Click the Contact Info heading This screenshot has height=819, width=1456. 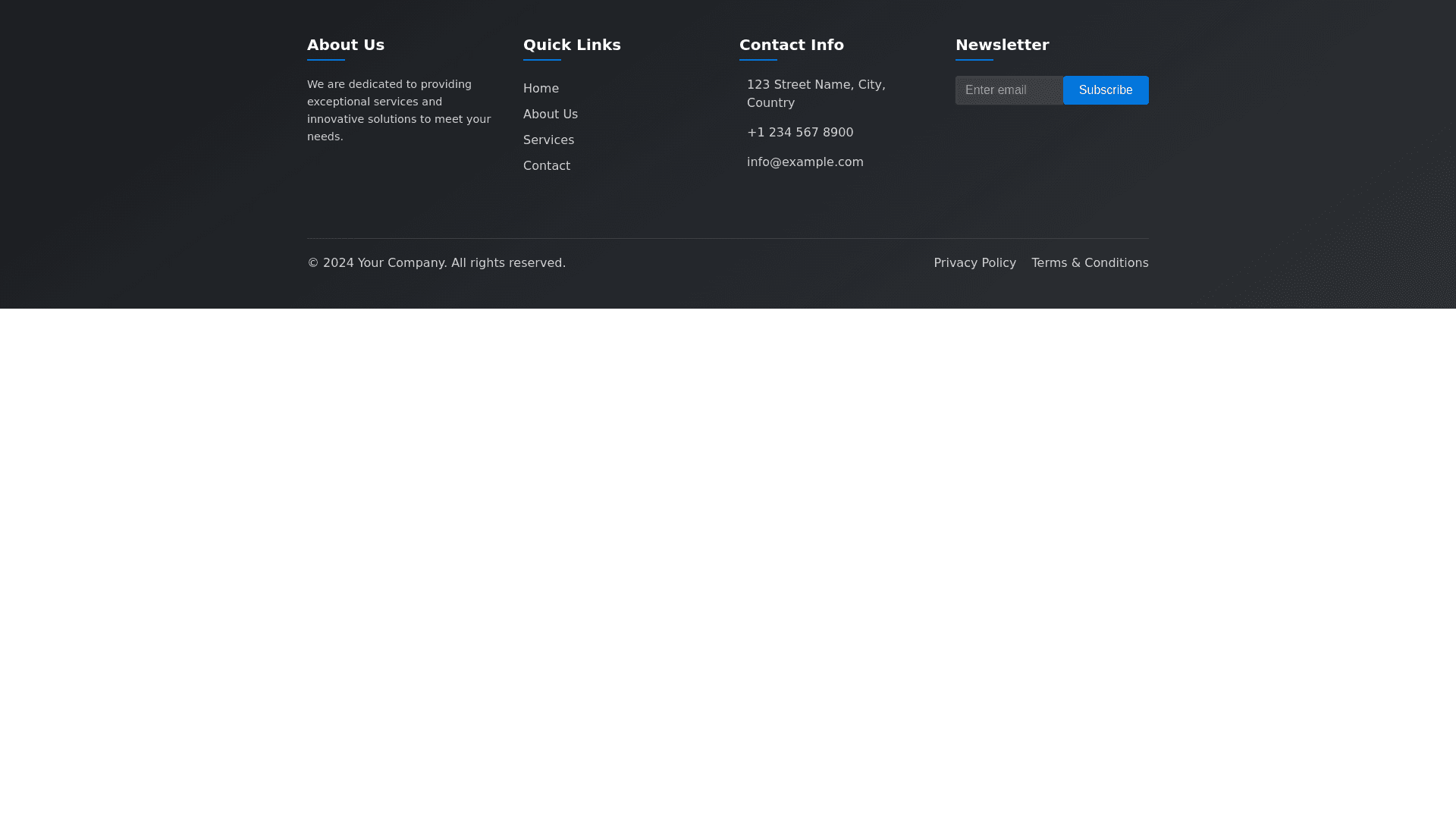791,45
